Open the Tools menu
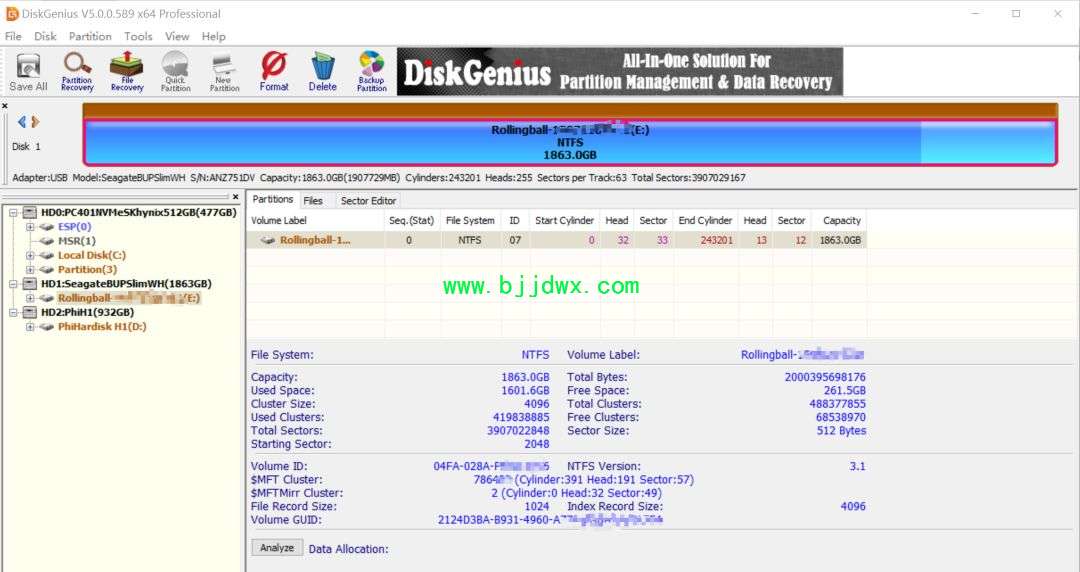 point(138,37)
